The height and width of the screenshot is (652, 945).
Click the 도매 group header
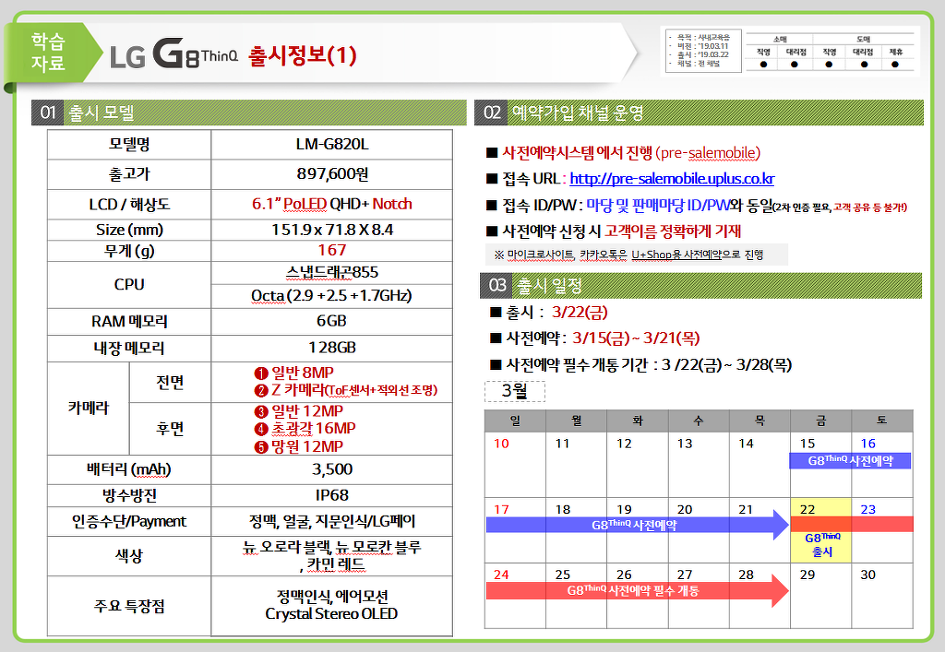(x=863, y=39)
